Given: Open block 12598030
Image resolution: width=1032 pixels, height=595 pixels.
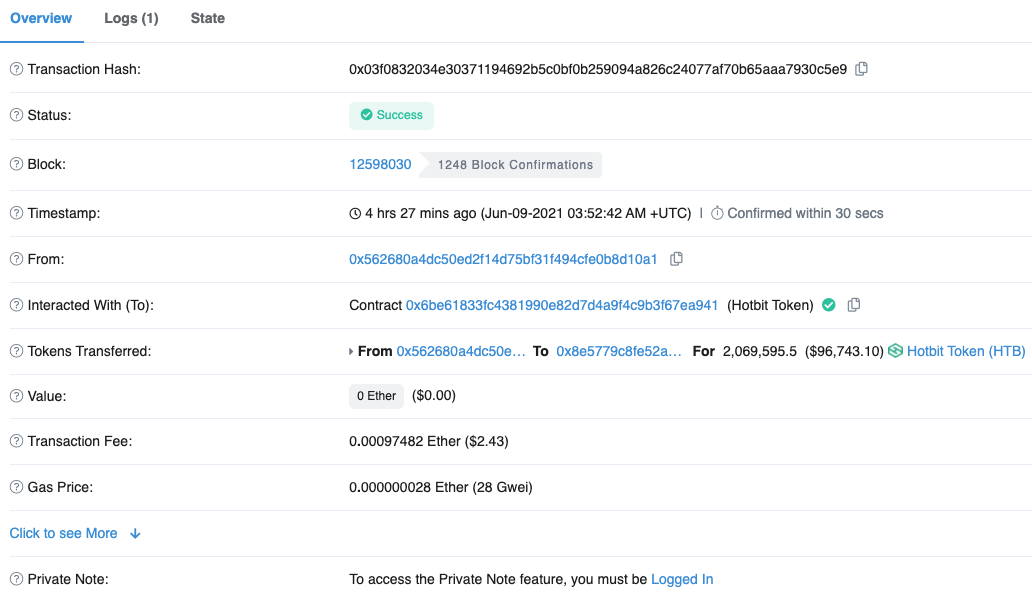Looking at the screenshot, I should point(380,164).
